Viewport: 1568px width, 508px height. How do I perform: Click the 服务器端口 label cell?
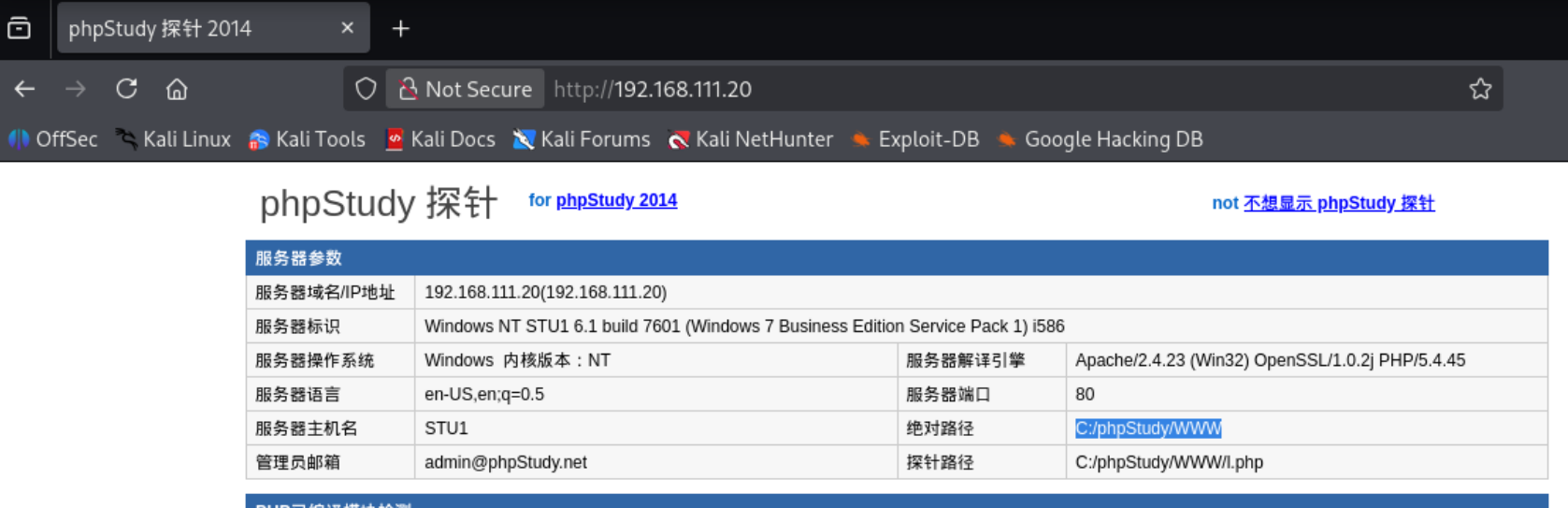[982, 394]
